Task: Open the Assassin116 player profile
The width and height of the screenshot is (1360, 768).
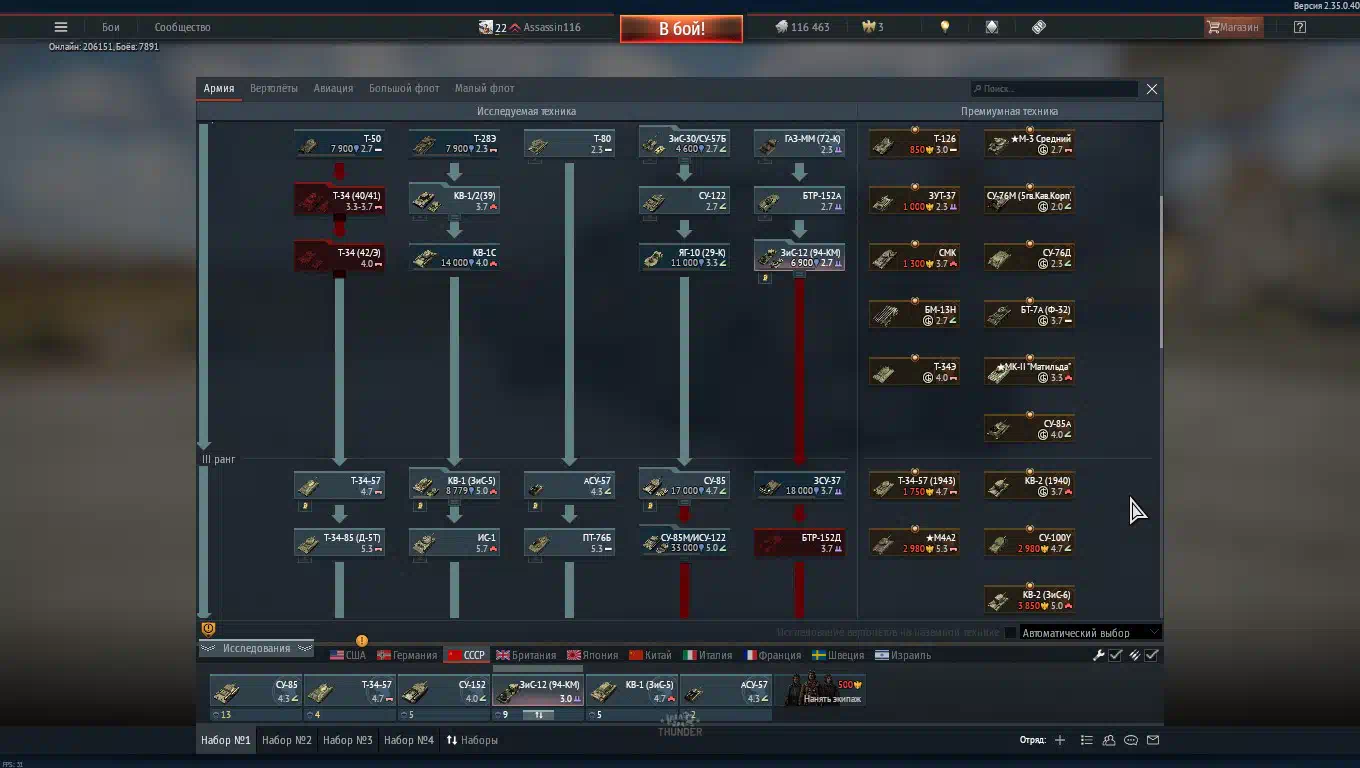Action: [551, 28]
